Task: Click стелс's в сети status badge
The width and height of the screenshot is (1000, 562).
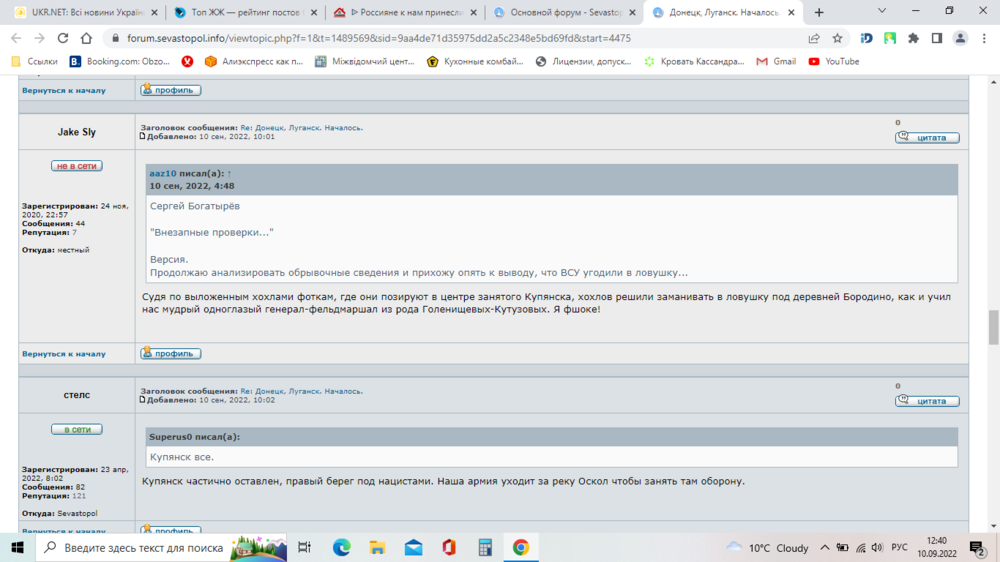Action: [77, 429]
